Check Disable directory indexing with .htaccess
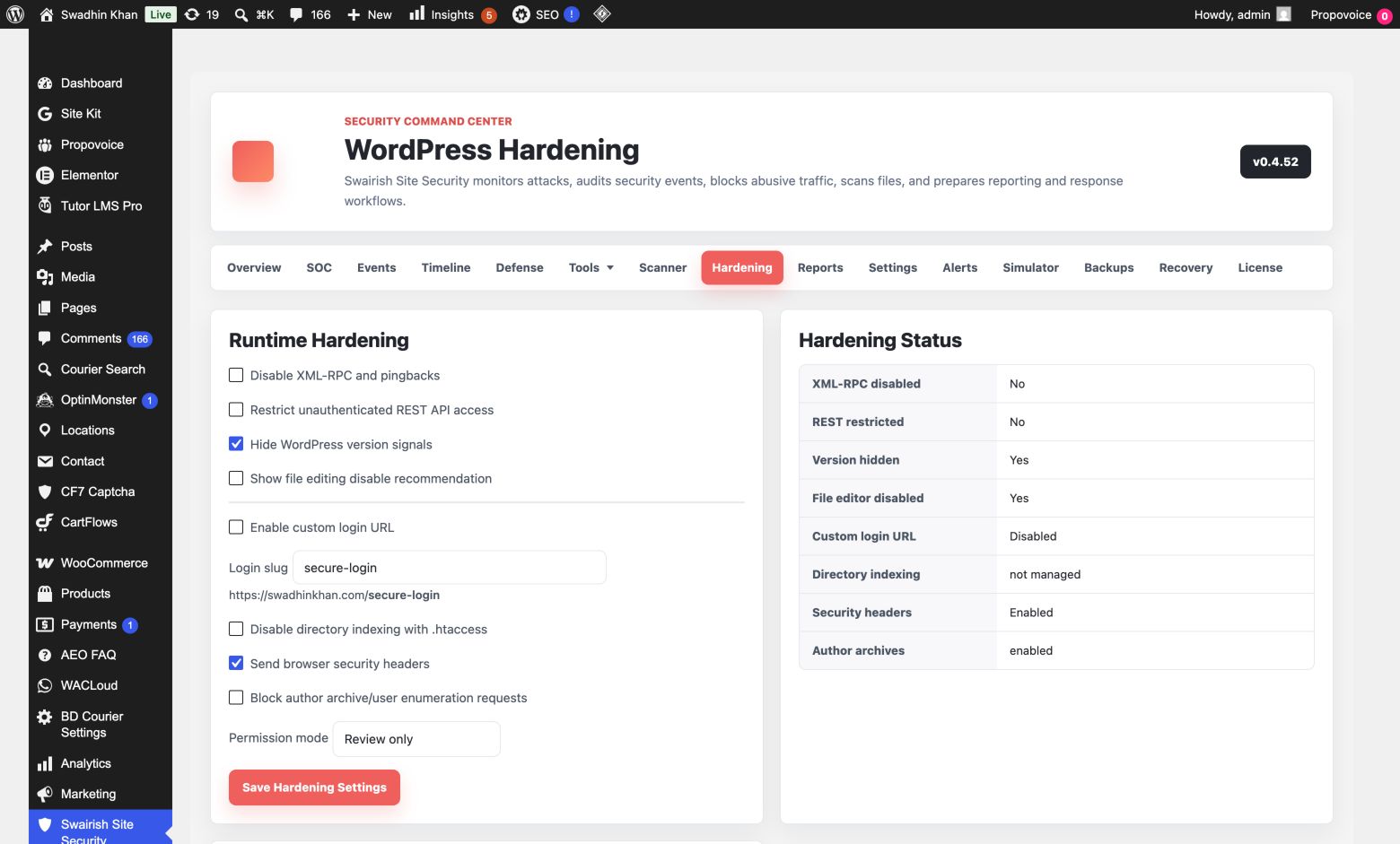Image resolution: width=1400 pixels, height=844 pixels. (236, 629)
